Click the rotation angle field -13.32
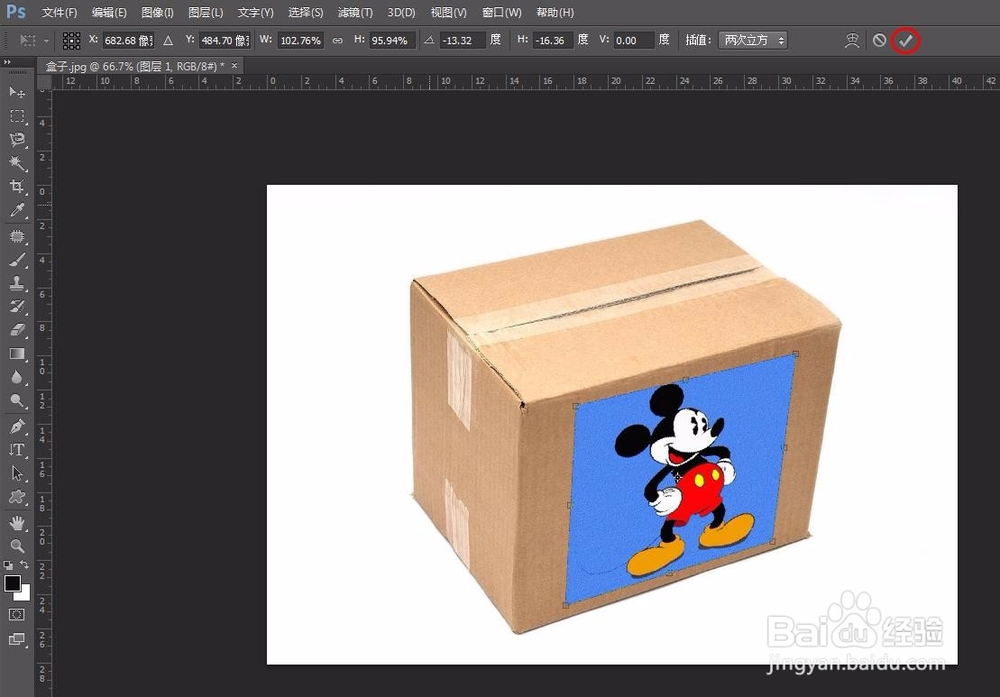The image size is (1000, 697). pyautogui.click(x=462, y=41)
